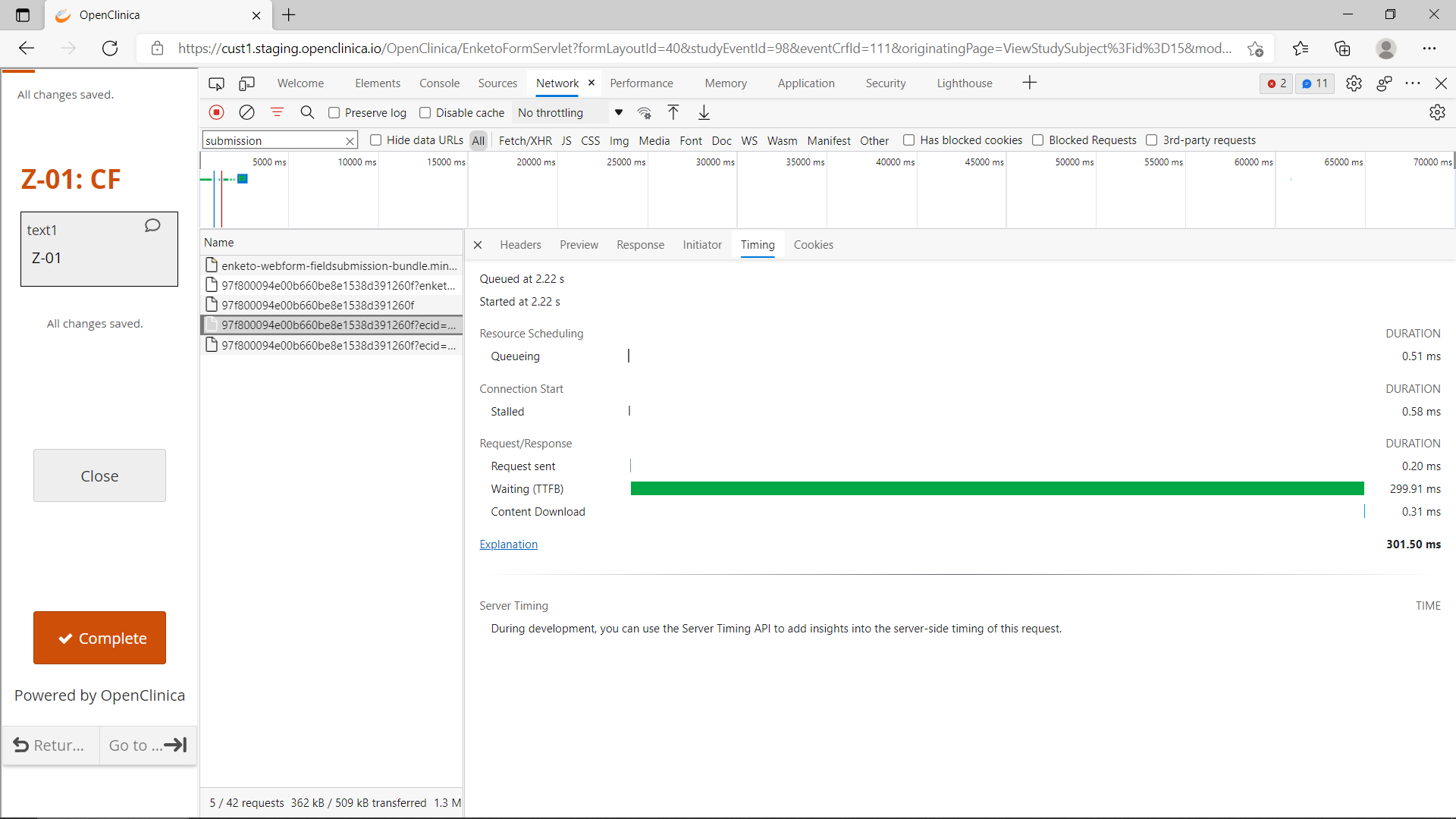Screen dimensions: 1456x819
Task: Open the No throttling dropdown
Action: [x=570, y=113]
